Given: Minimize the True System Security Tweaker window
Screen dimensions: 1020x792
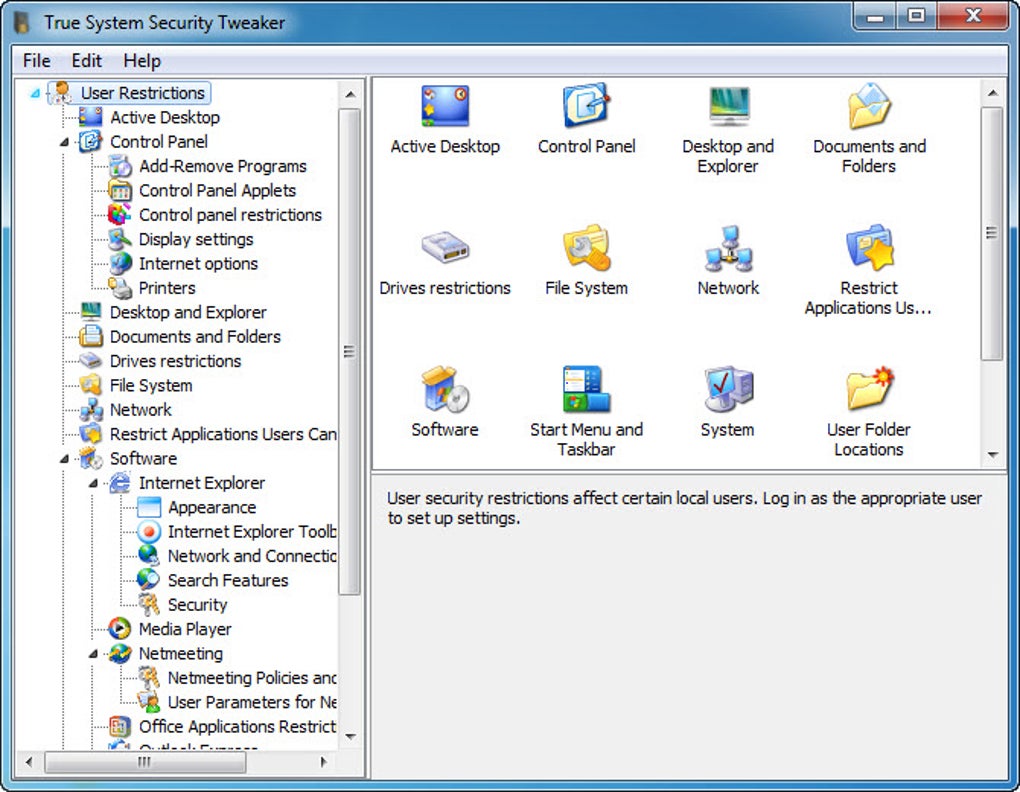Looking at the screenshot, I should coord(876,16).
